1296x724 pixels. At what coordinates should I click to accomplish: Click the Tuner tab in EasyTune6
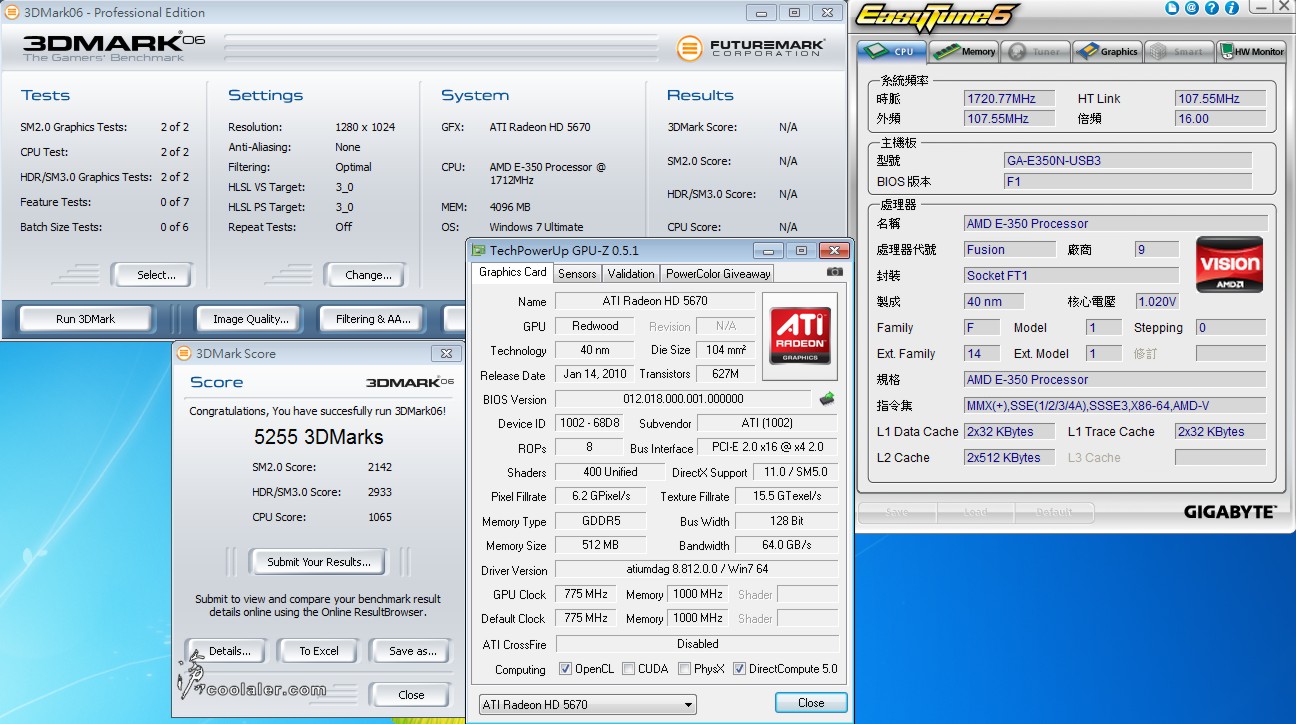click(x=1036, y=51)
